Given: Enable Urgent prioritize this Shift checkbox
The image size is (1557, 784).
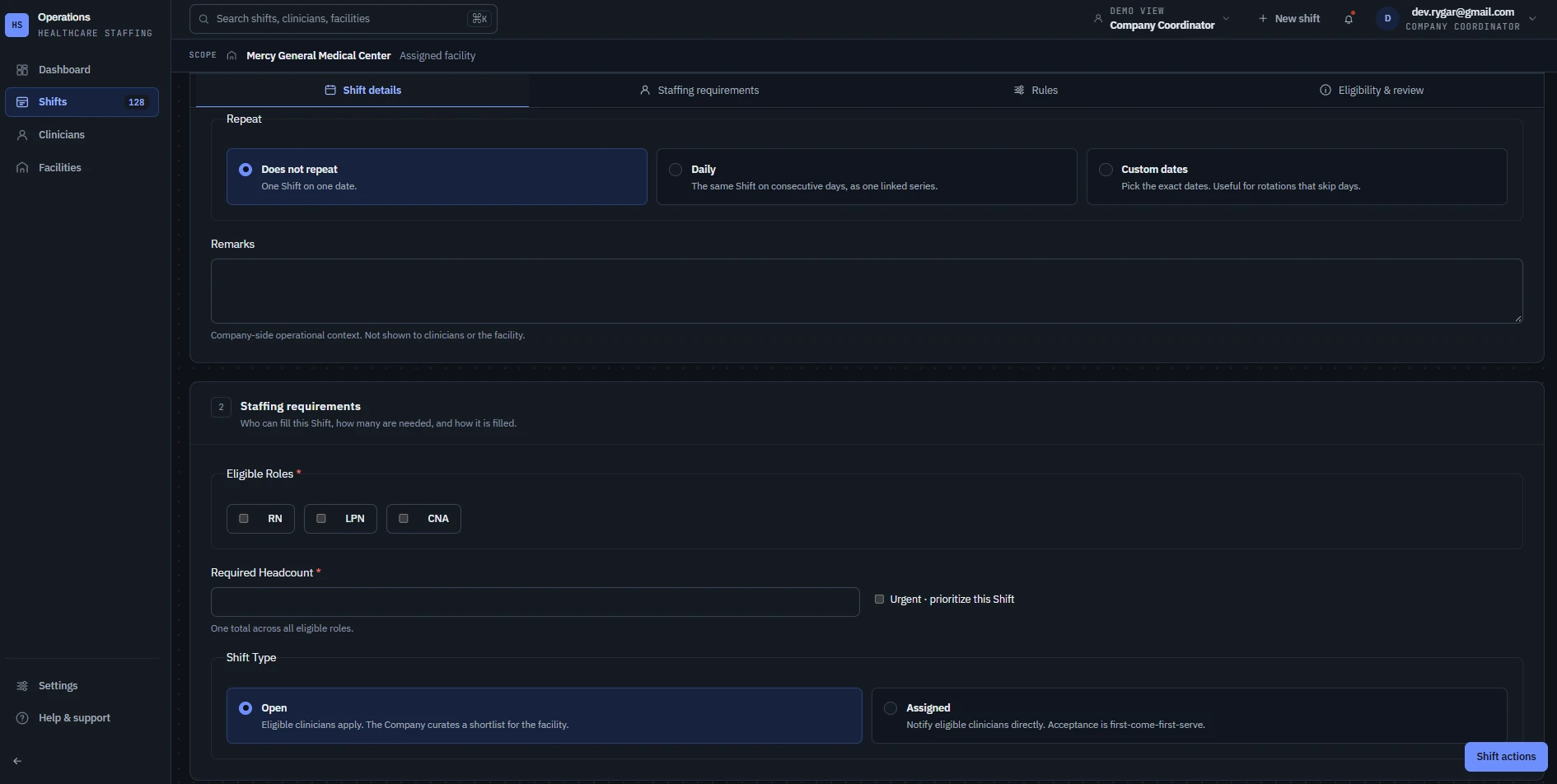Looking at the screenshot, I should [879, 600].
